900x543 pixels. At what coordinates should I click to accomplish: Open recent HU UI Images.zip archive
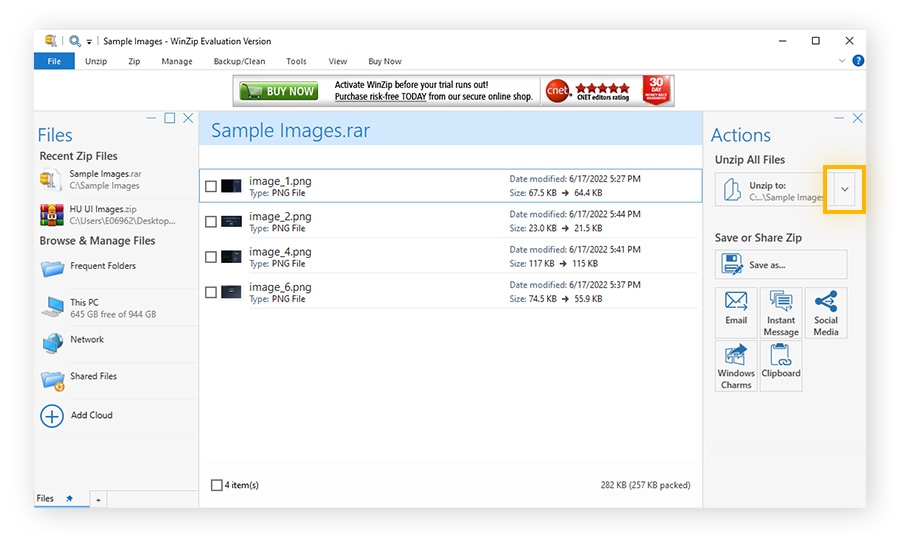point(118,215)
